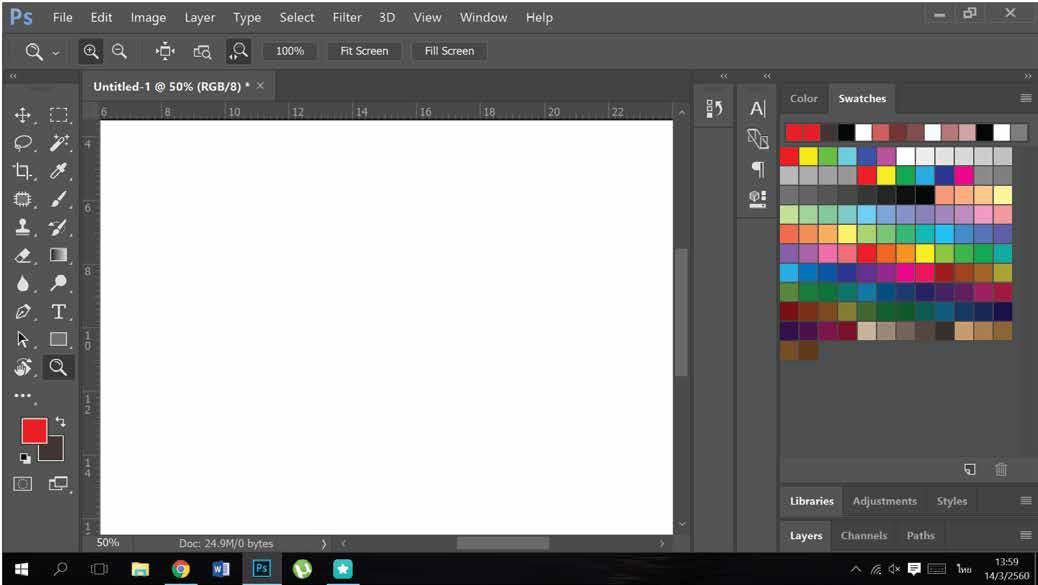
Task: Select the Move tool
Action: point(23,115)
